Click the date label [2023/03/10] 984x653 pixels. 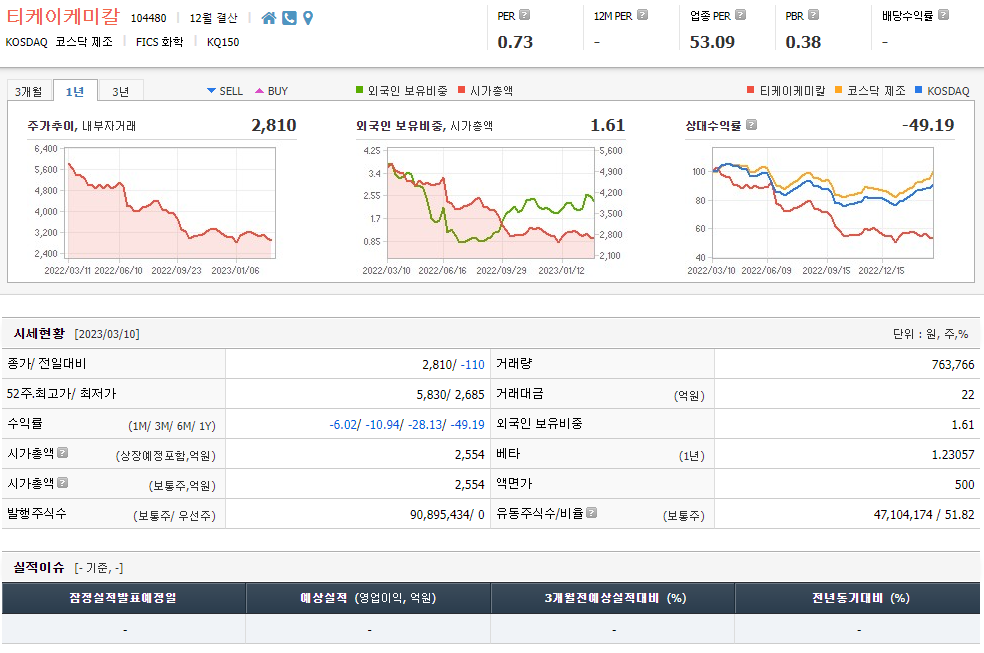coord(107,334)
